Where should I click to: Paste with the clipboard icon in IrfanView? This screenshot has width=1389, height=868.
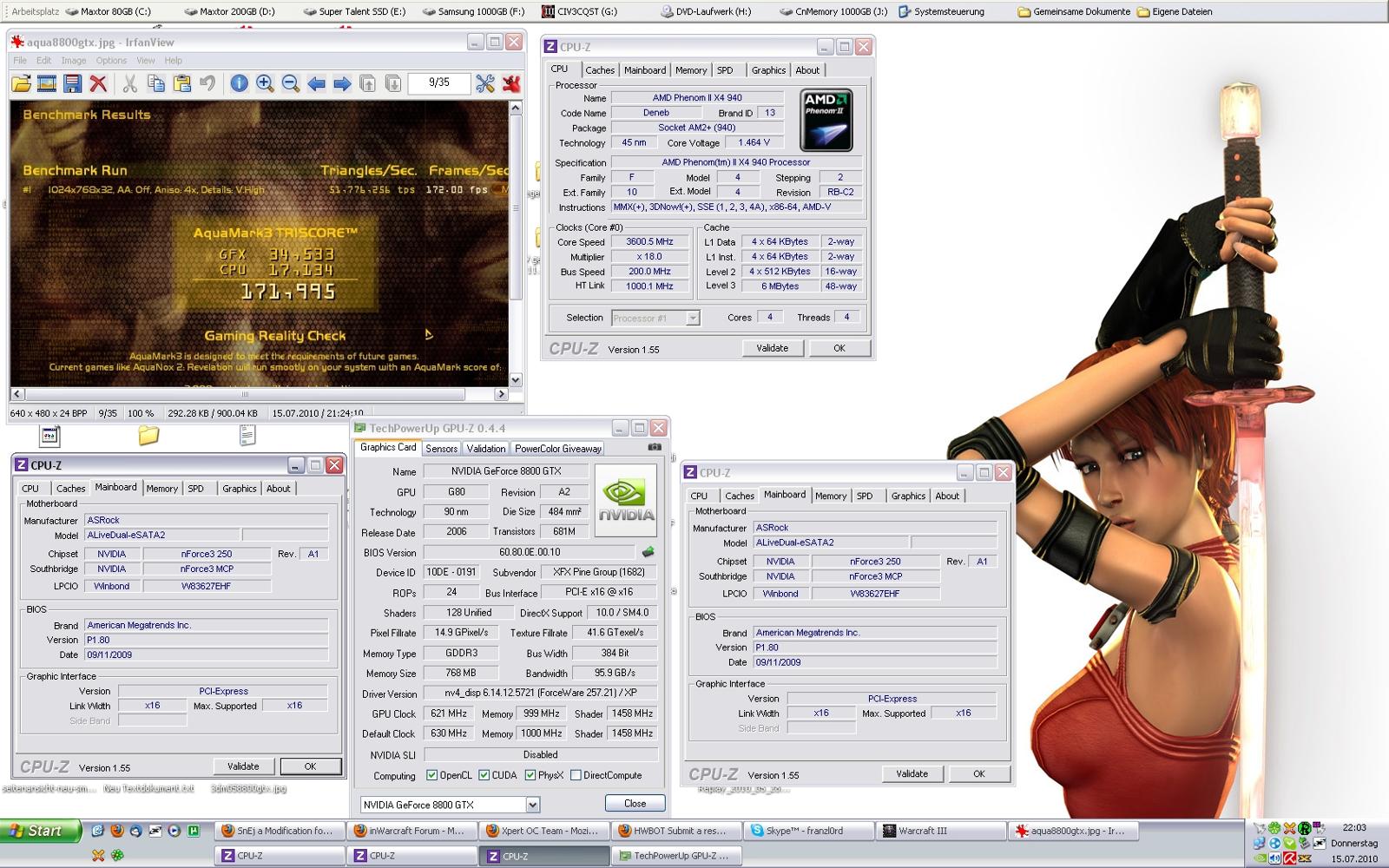[x=181, y=83]
